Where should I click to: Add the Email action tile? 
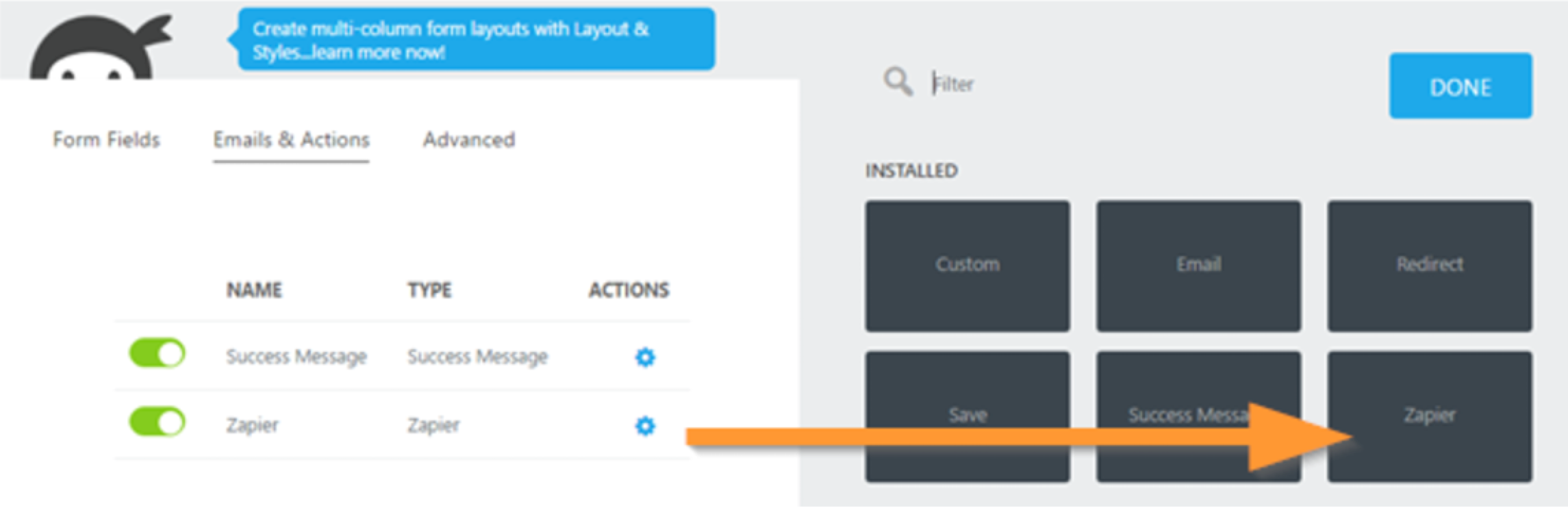[x=1198, y=266]
